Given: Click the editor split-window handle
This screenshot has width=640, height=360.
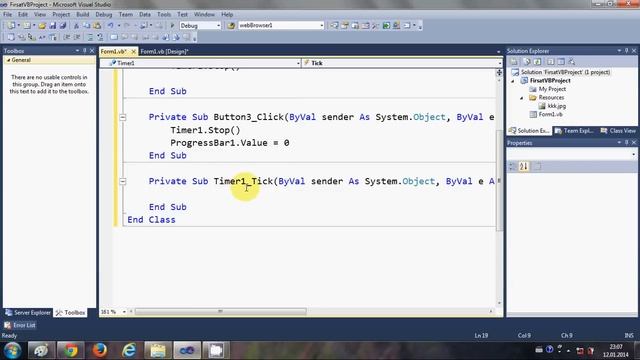Looking at the screenshot, I should [x=499, y=73].
